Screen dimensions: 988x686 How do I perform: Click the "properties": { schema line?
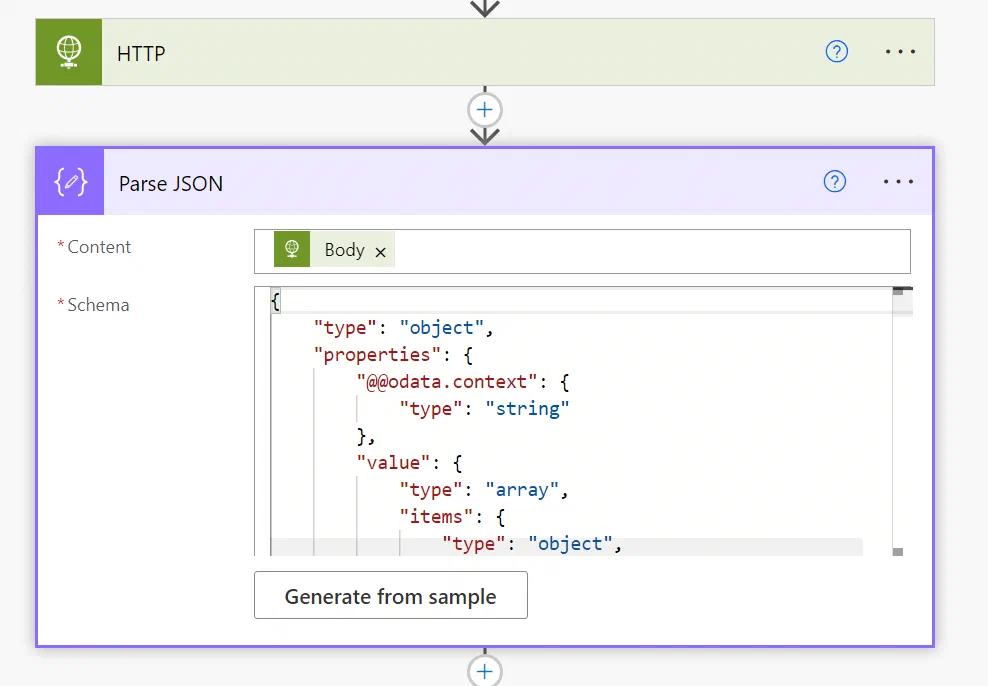click(x=393, y=355)
